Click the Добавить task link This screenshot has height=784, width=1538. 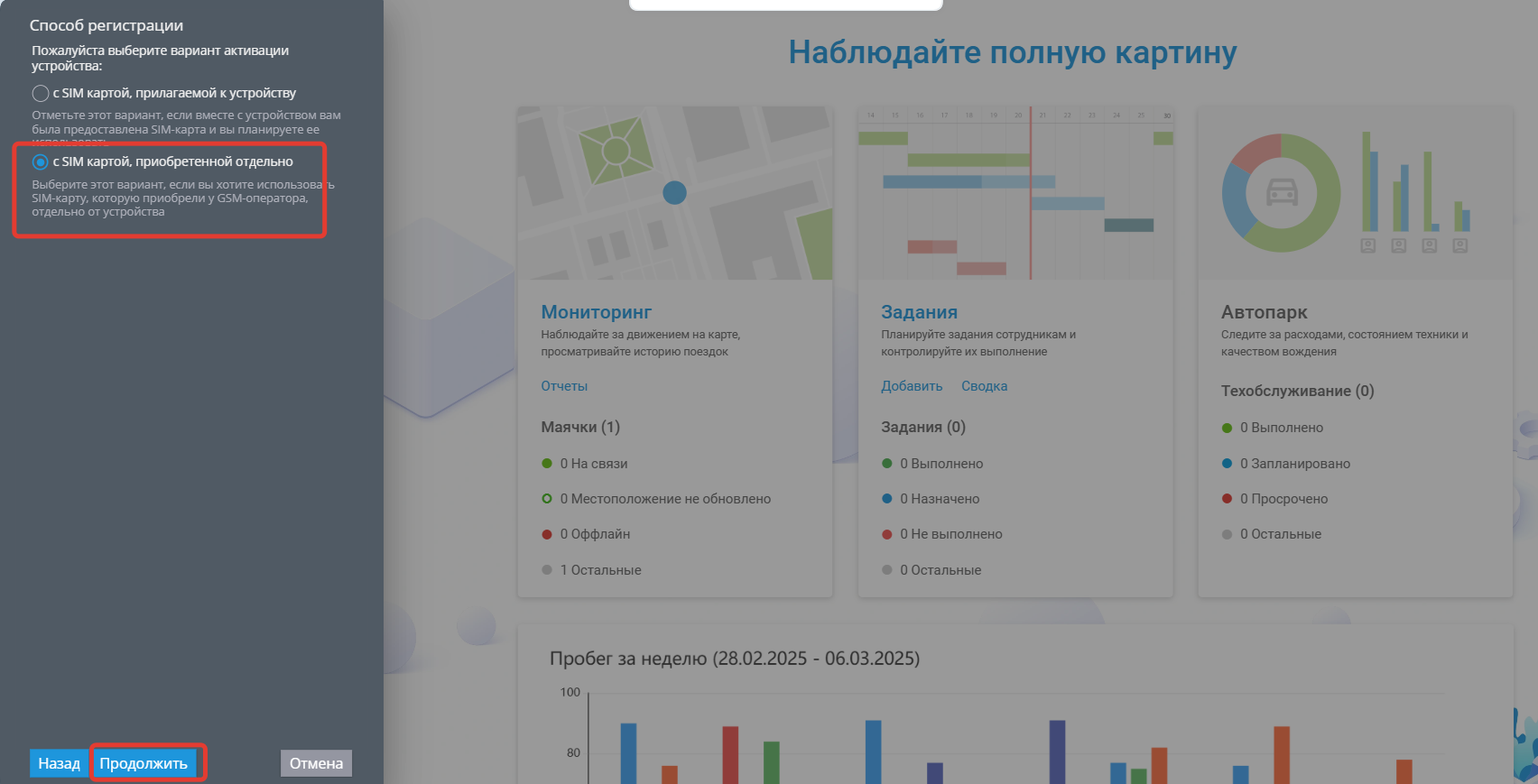click(x=912, y=386)
